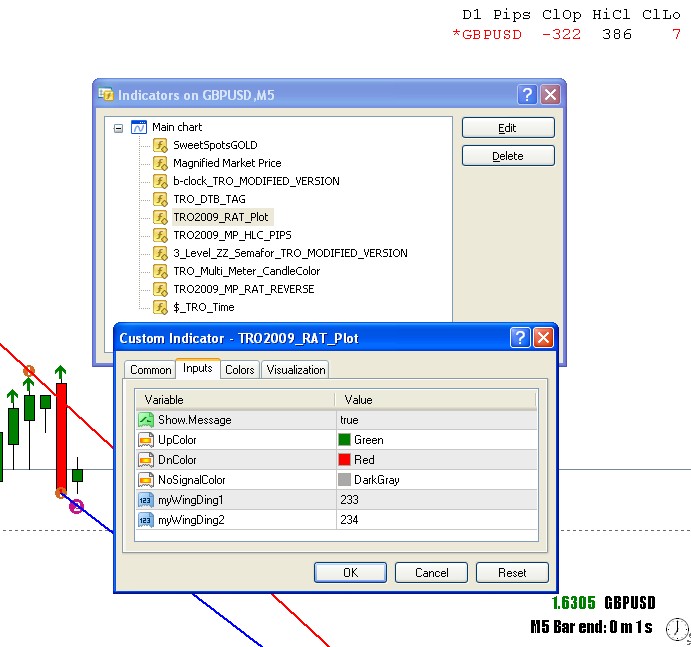Click the Magnified Market Price indicator icon
The height and width of the screenshot is (647, 691).
tap(160, 163)
